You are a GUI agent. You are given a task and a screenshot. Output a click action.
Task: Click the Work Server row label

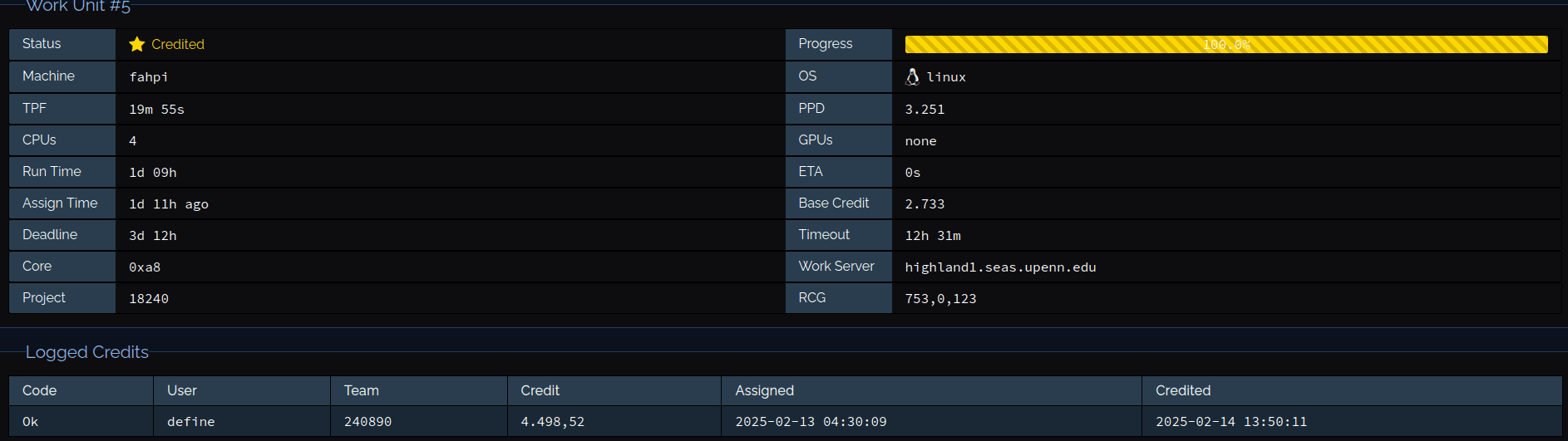tap(839, 267)
